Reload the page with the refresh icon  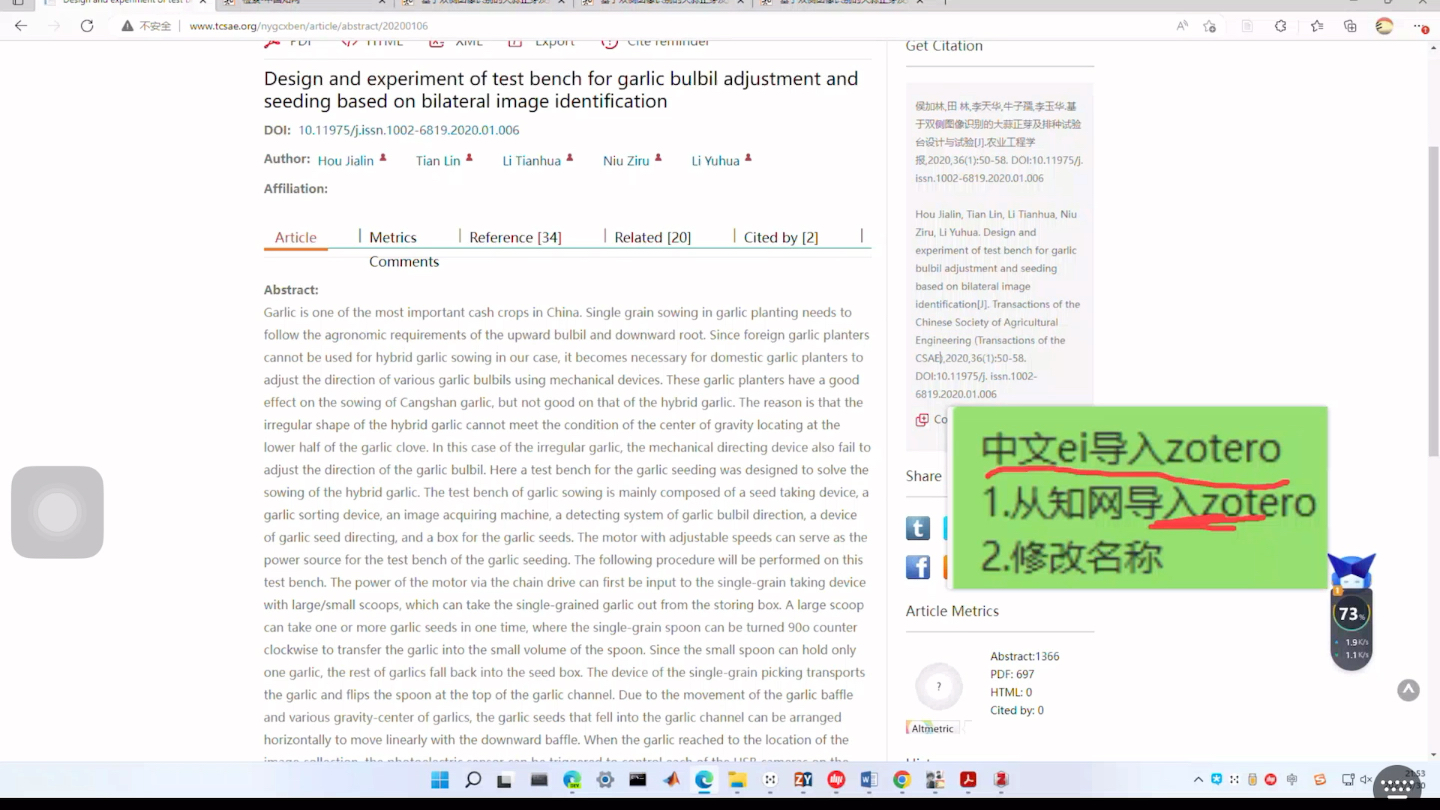[87, 26]
